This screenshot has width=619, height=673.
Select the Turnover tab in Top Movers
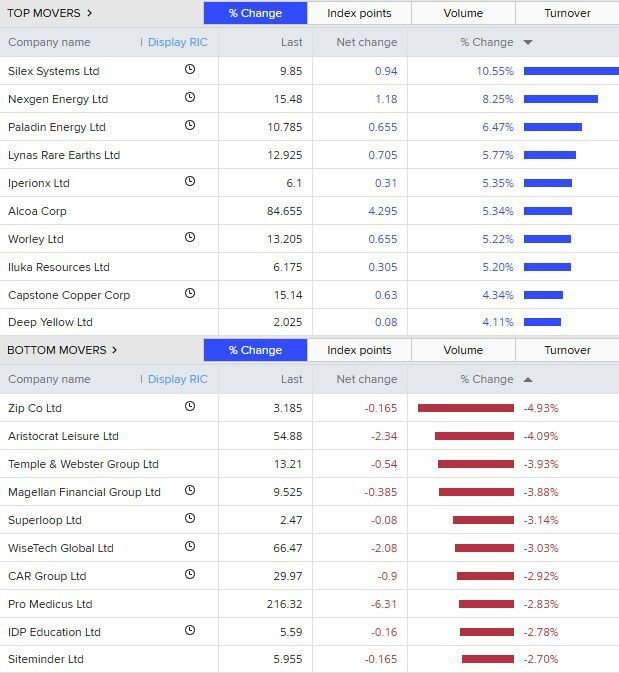click(x=567, y=13)
